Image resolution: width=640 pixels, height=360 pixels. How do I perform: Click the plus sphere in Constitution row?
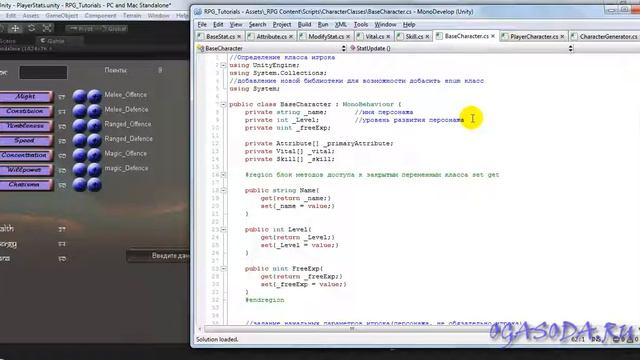(x=94, y=111)
